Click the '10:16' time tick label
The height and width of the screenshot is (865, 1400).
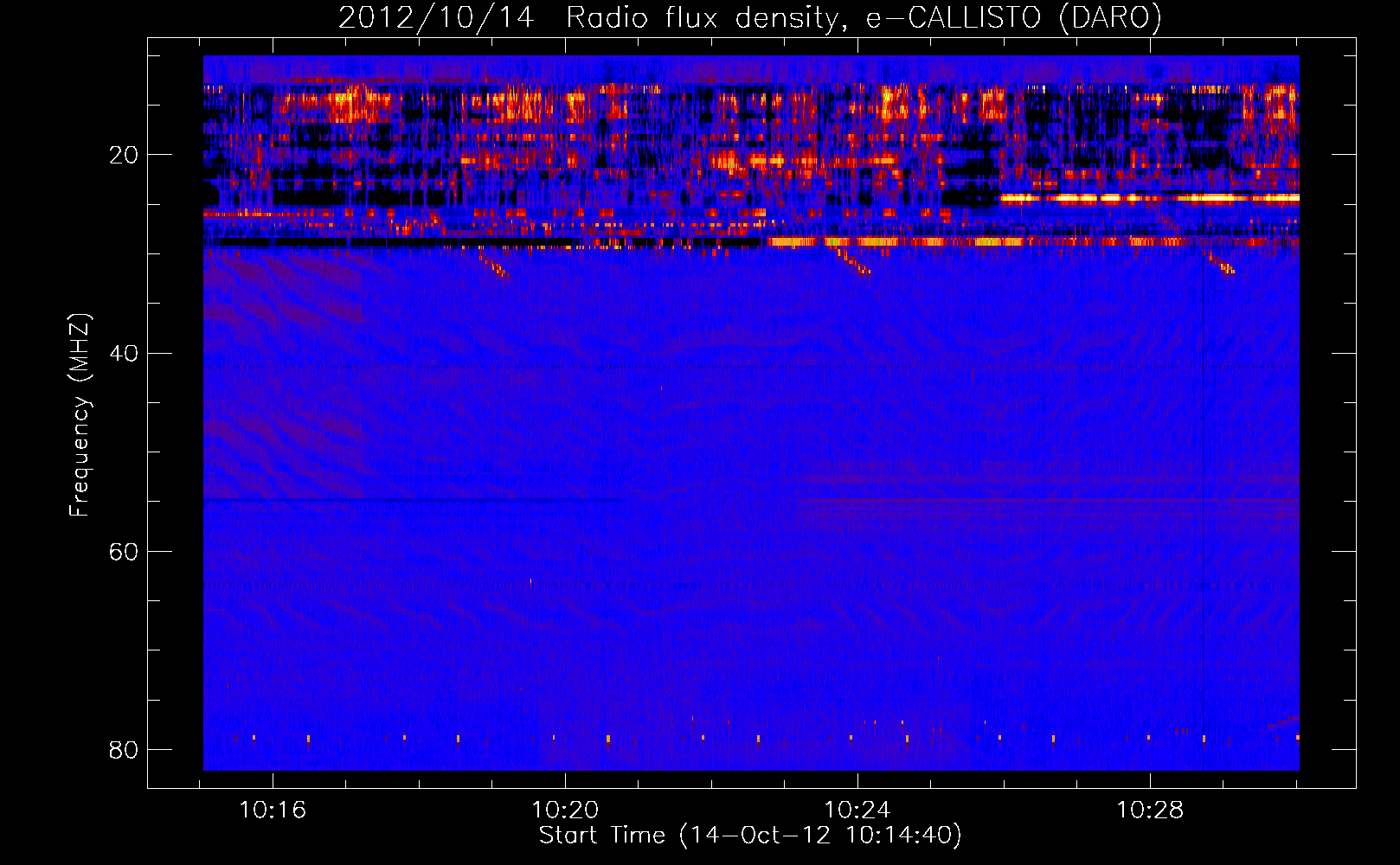[273, 811]
